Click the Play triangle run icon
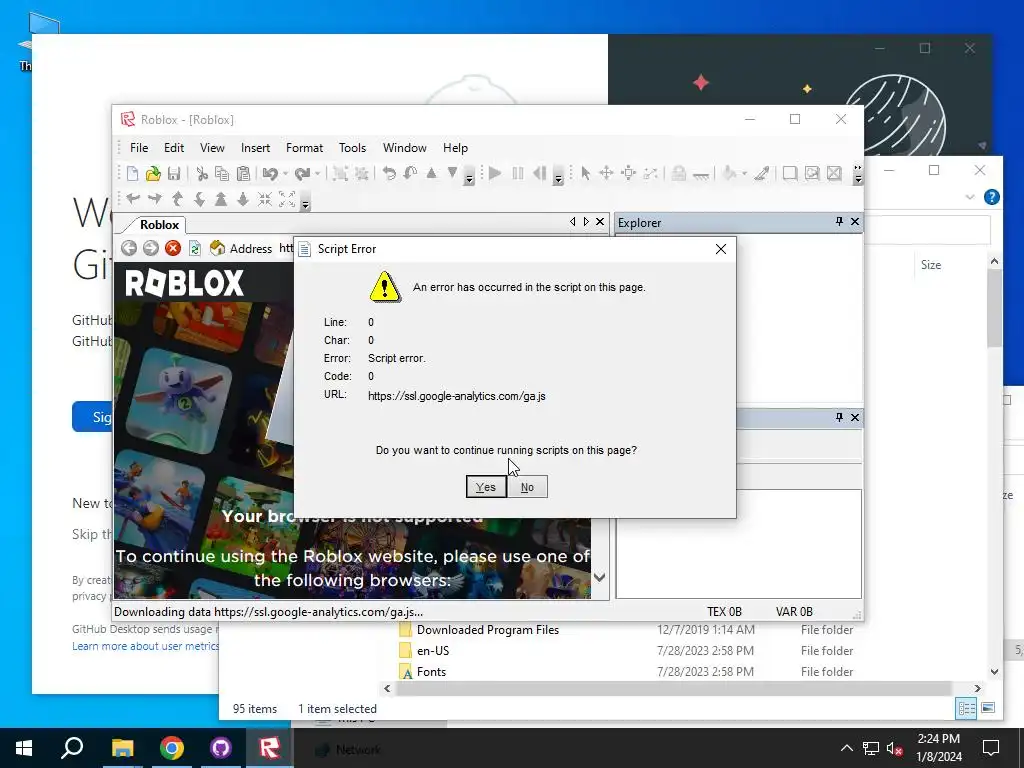1024x768 pixels. click(495, 174)
